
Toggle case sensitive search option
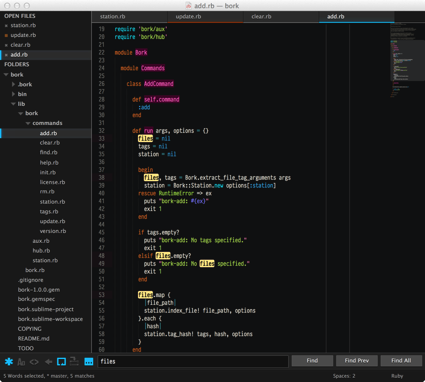tap(21, 361)
